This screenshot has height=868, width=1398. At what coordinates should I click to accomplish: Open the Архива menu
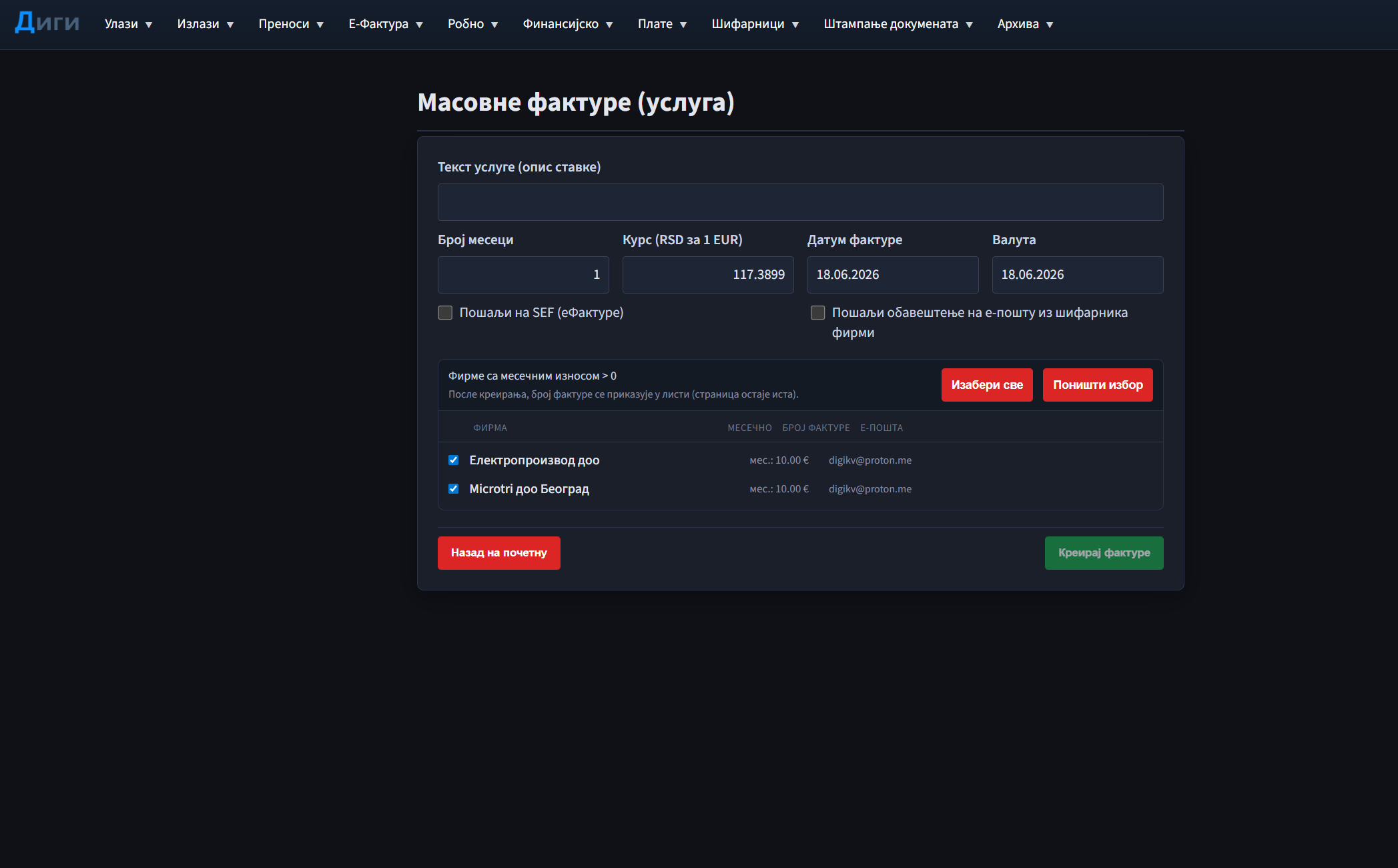click(x=1025, y=24)
